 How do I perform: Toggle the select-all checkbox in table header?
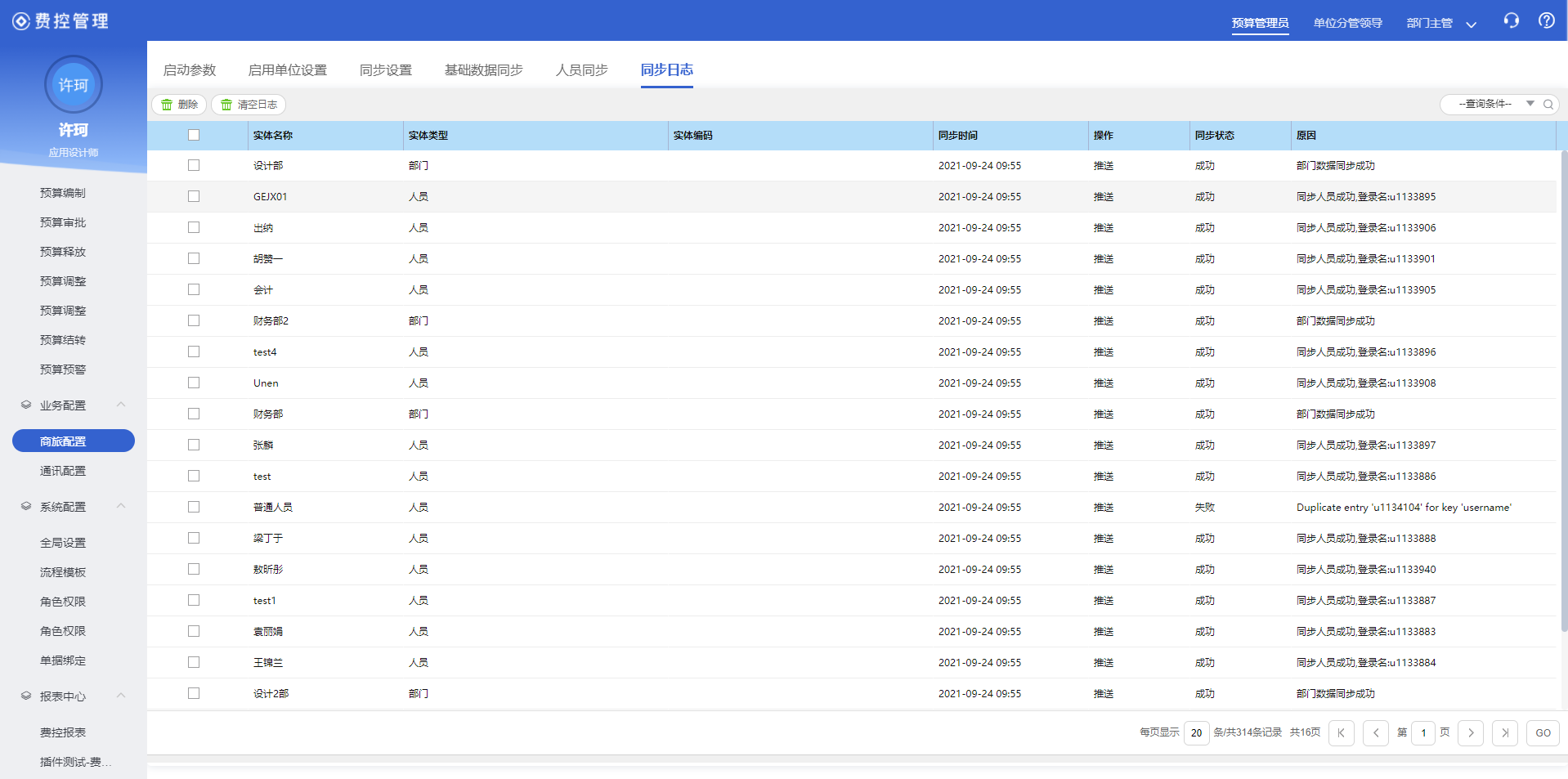click(194, 135)
